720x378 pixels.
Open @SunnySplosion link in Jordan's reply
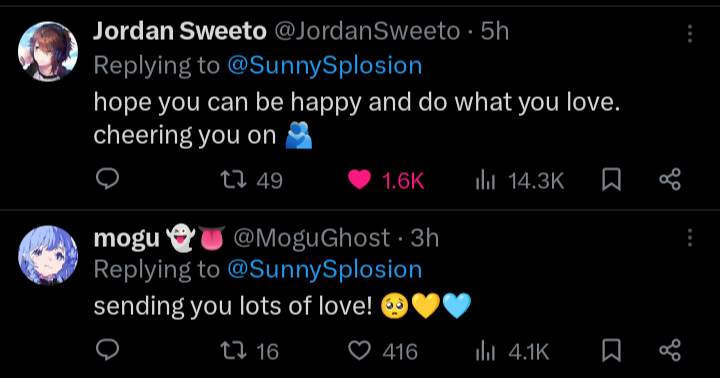[325, 65]
